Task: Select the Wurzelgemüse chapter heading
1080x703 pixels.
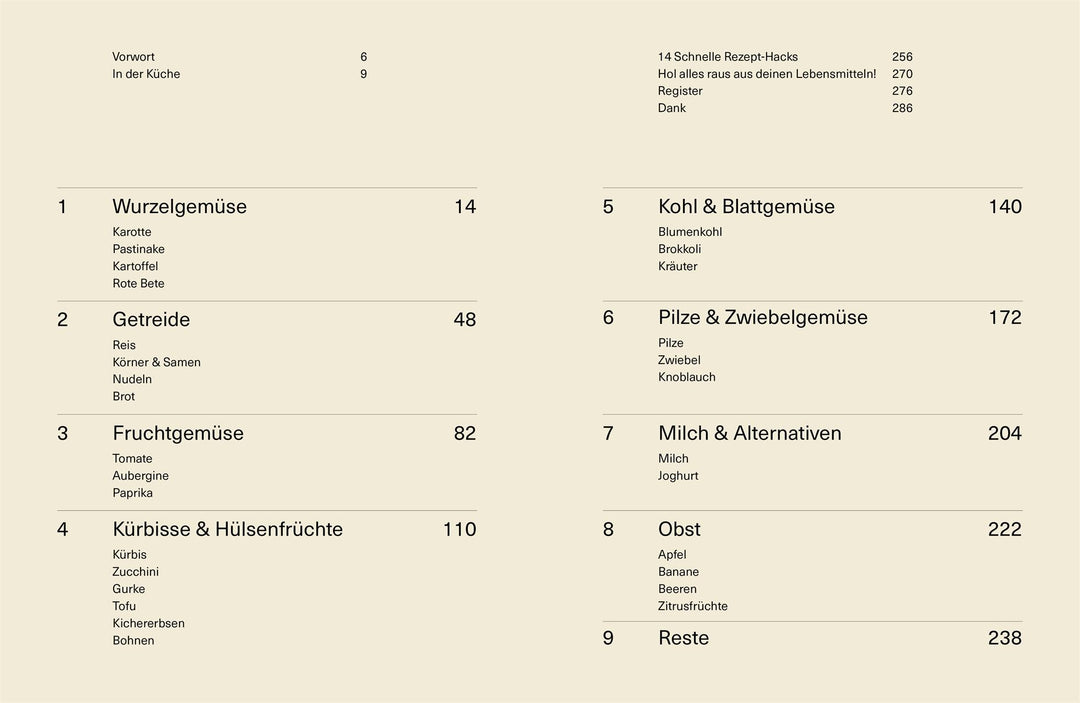Action: (179, 207)
